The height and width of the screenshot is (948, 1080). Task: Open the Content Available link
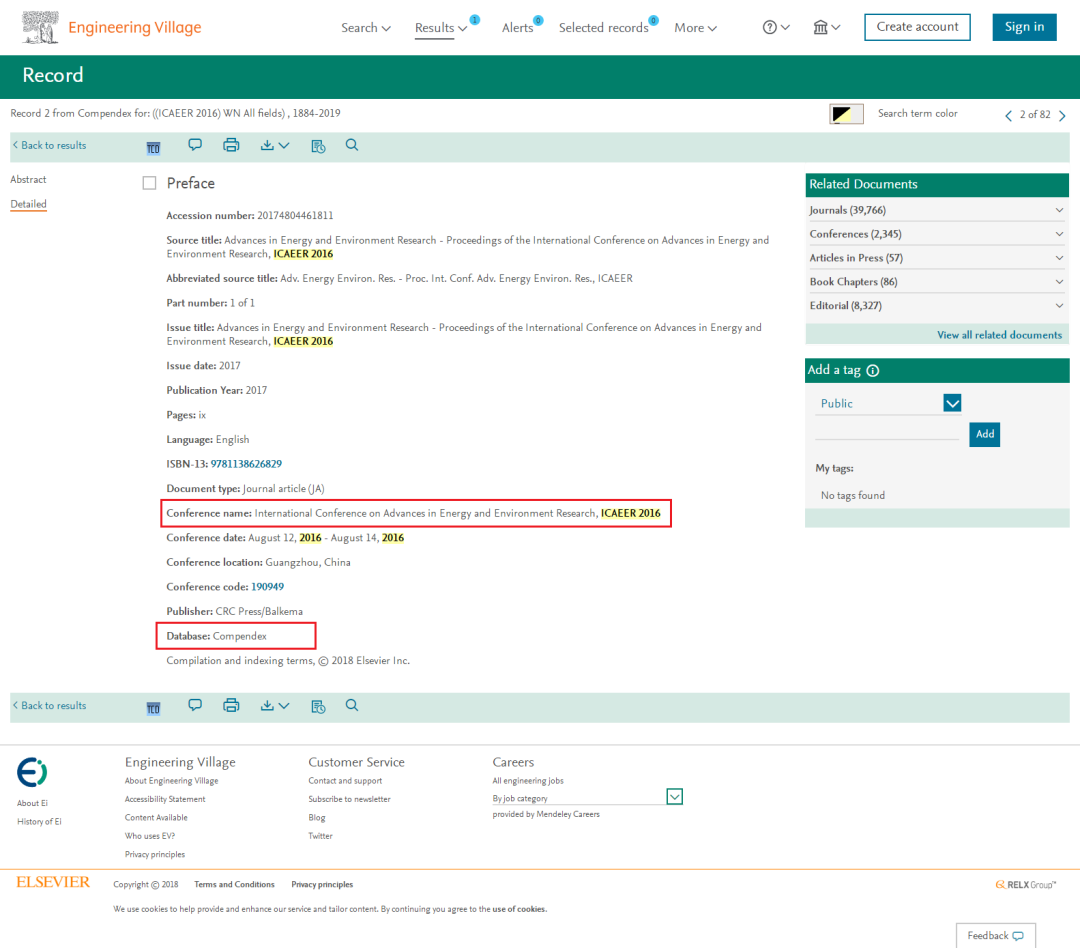[x=156, y=818]
